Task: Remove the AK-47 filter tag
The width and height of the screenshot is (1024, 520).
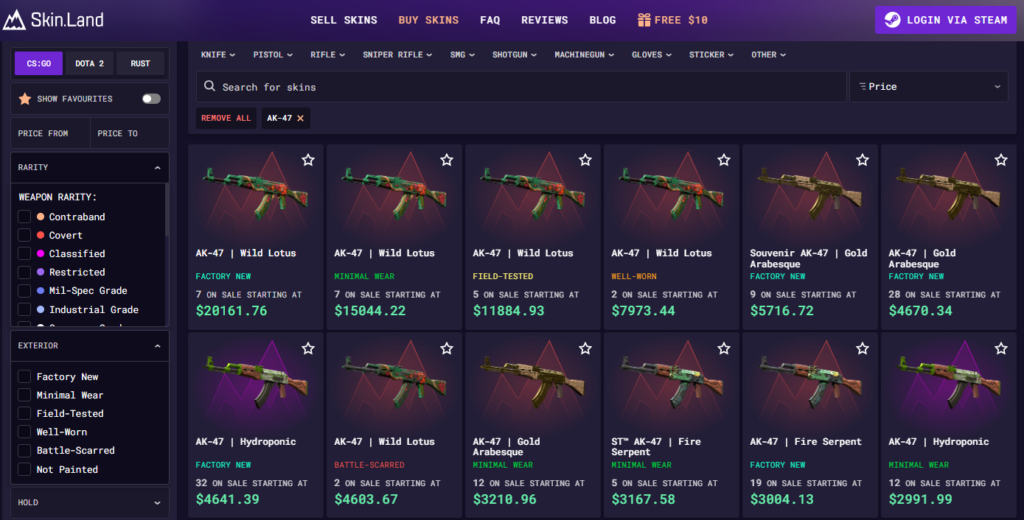Action: click(x=300, y=118)
